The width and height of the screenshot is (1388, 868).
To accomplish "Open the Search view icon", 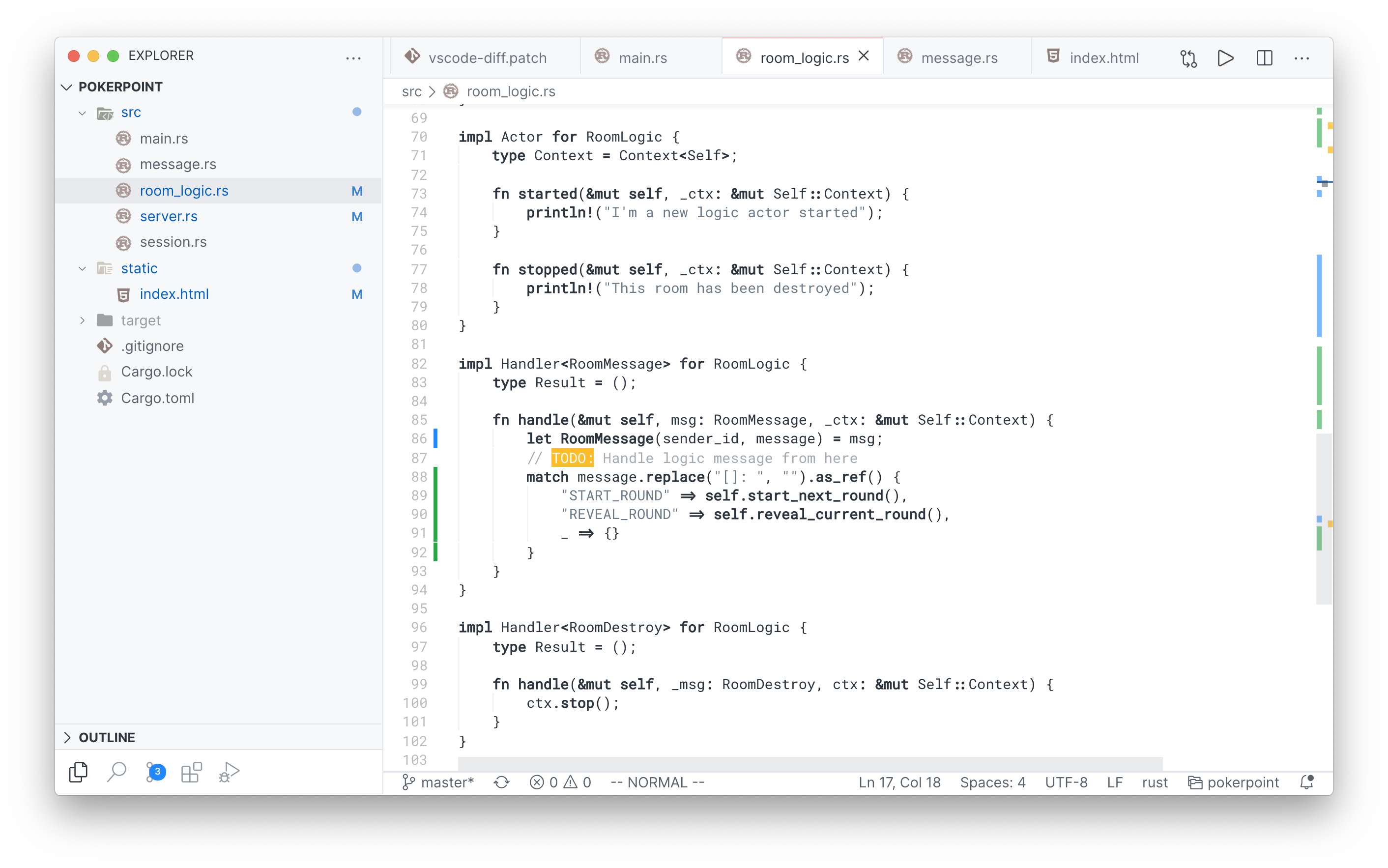I will coord(116,772).
